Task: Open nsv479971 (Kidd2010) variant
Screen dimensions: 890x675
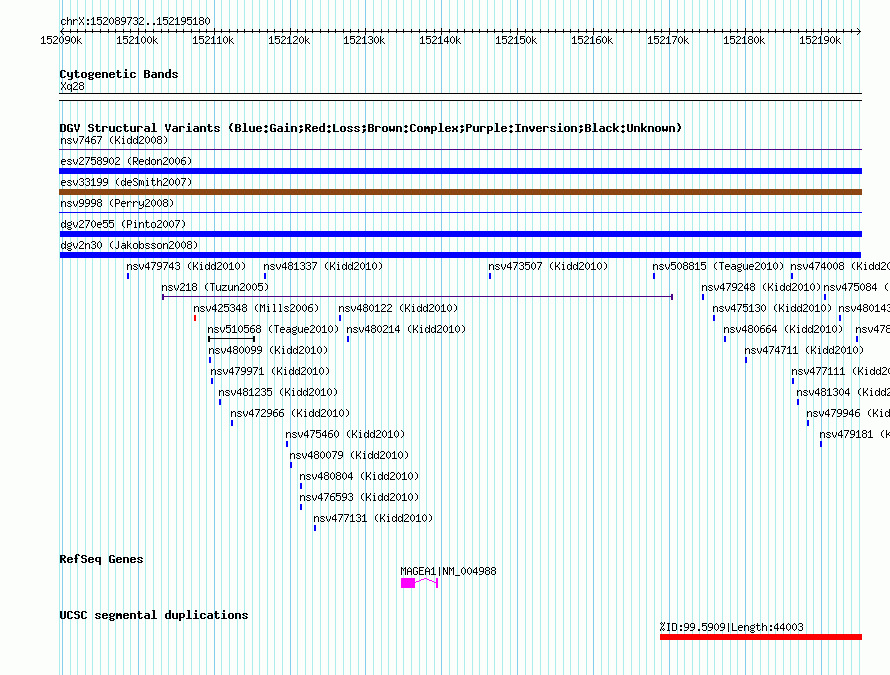Action: click(x=212, y=381)
